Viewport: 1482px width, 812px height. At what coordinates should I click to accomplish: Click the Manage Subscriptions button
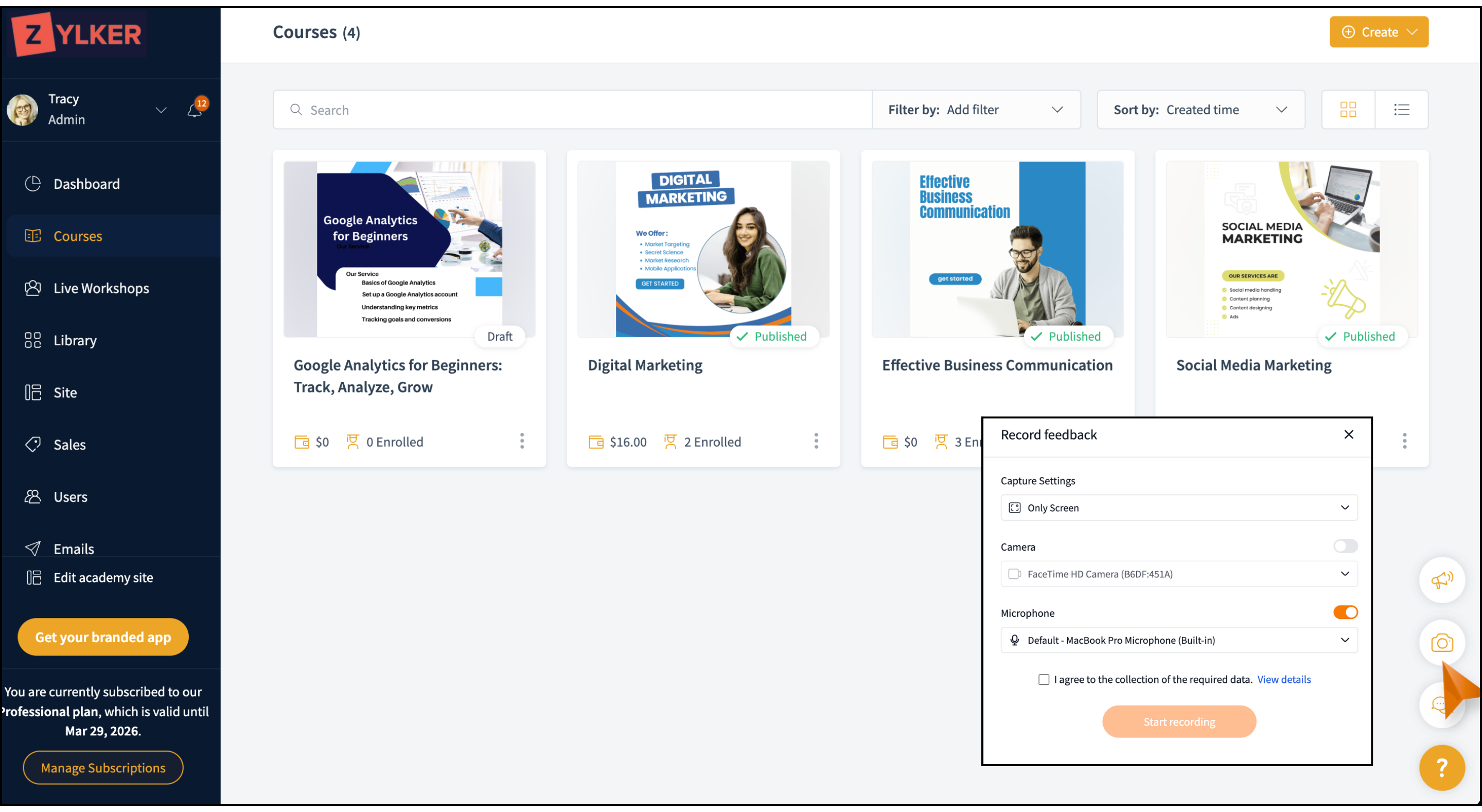(103, 767)
